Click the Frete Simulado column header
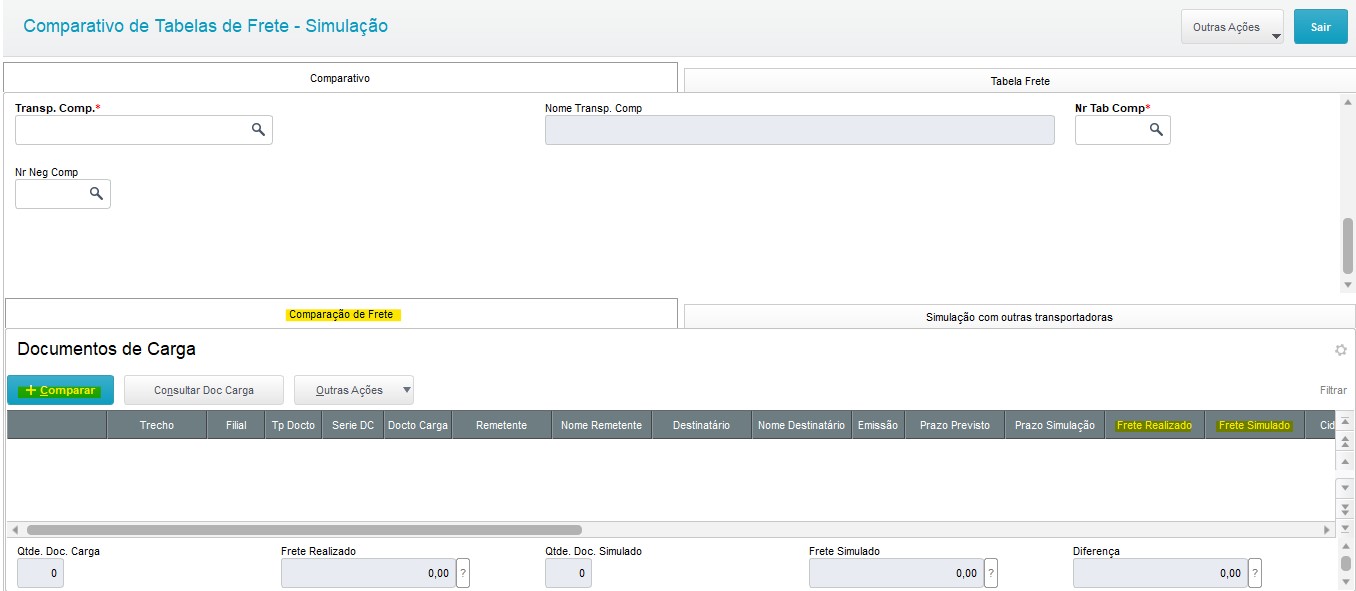The width and height of the screenshot is (1356, 591). pyautogui.click(x=1255, y=425)
